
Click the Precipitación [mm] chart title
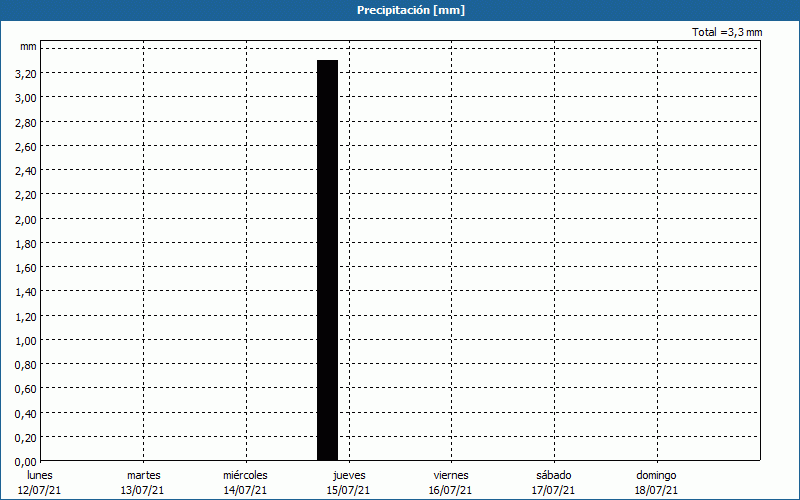(x=410, y=10)
